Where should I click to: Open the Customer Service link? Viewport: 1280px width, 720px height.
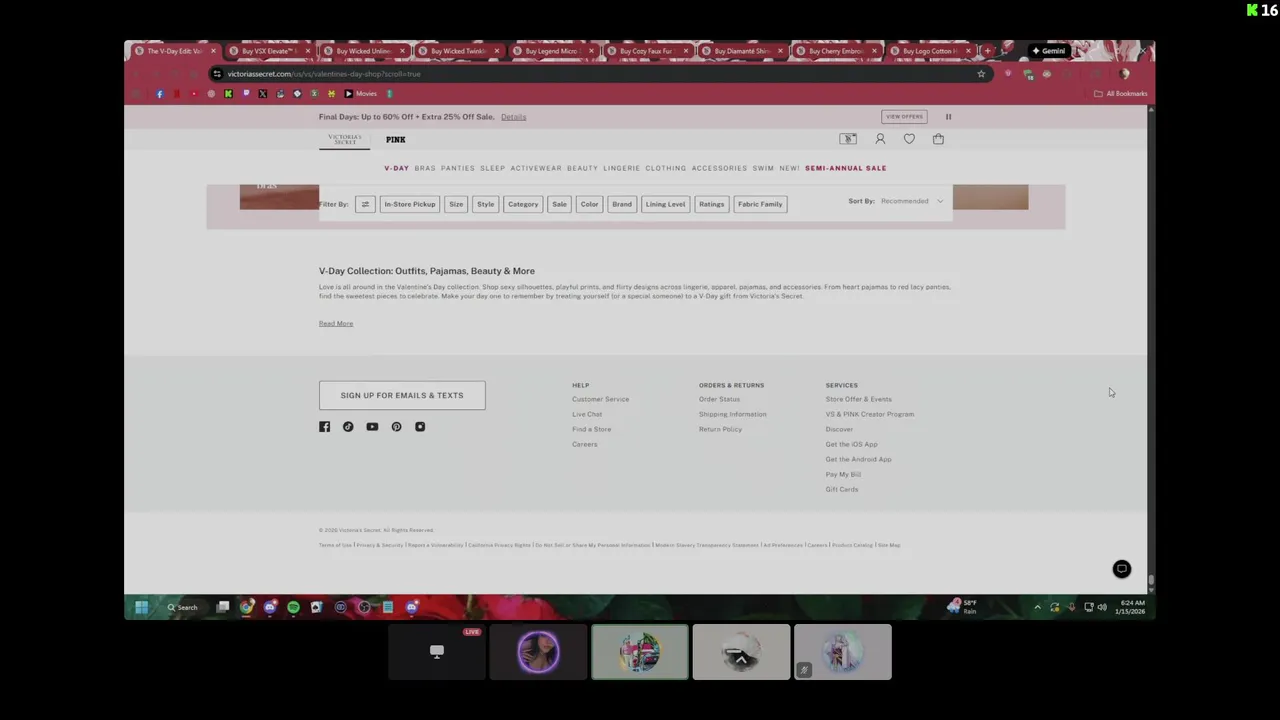600,399
